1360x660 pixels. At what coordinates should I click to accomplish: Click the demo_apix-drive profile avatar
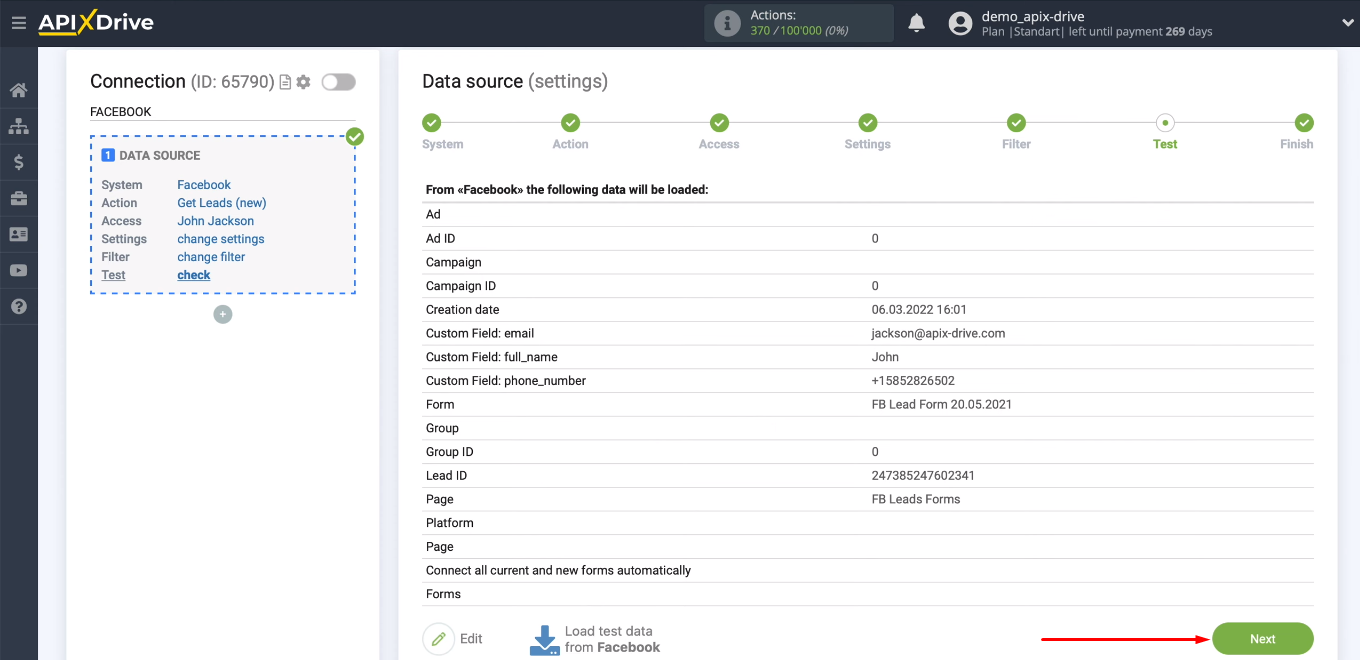tap(960, 22)
